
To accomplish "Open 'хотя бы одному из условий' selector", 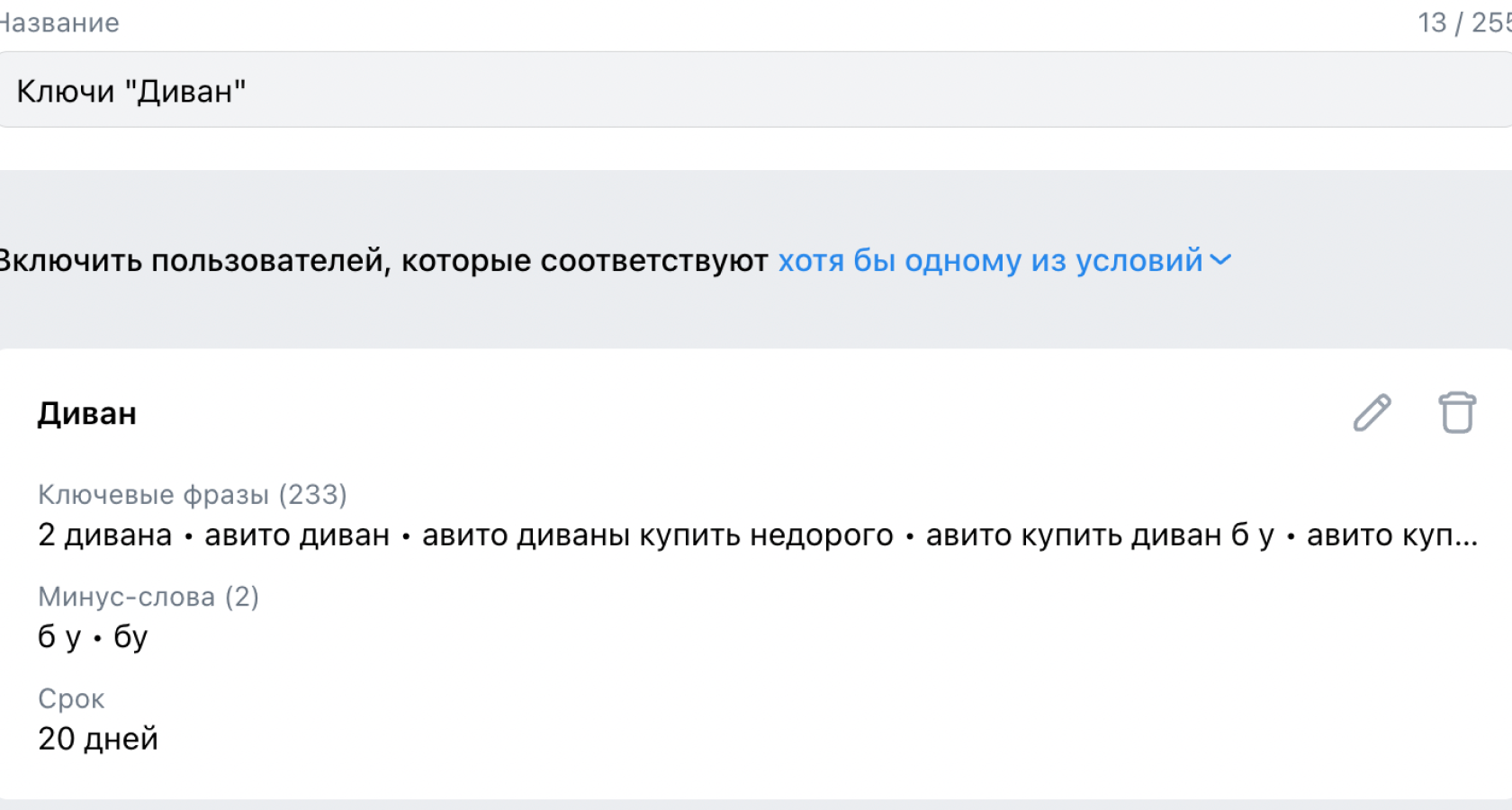I will [x=990, y=260].
